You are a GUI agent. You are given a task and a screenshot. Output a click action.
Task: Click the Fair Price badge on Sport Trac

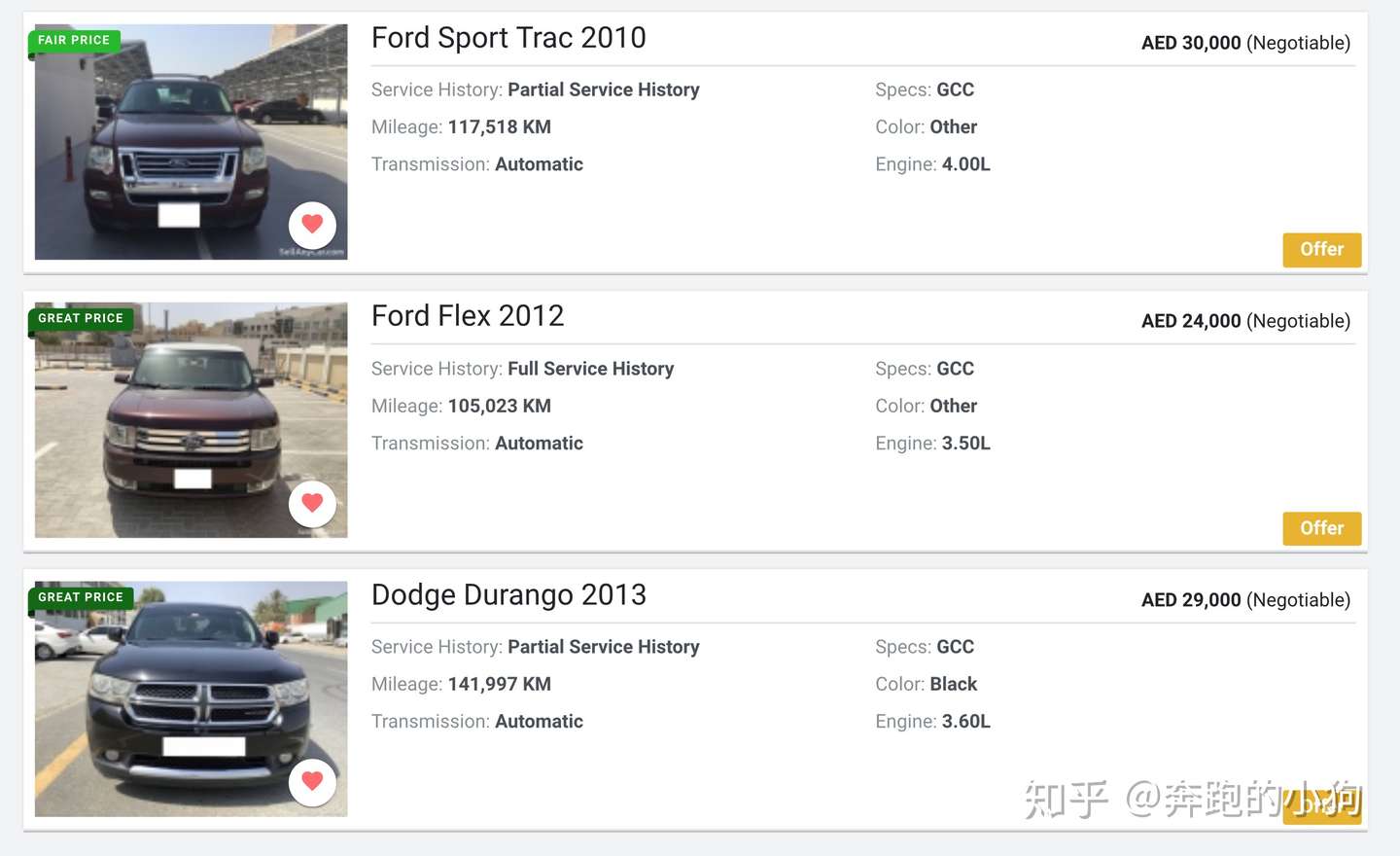[74, 41]
